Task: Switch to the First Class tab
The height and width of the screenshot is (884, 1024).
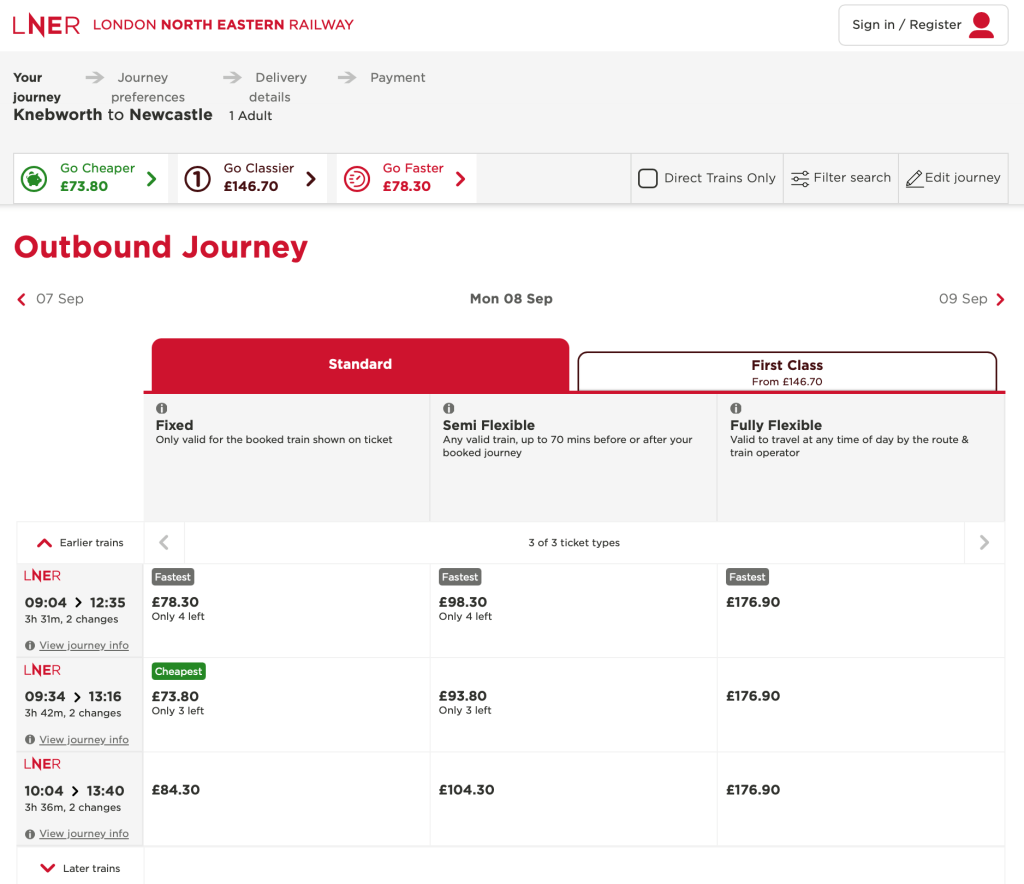Action: click(787, 372)
